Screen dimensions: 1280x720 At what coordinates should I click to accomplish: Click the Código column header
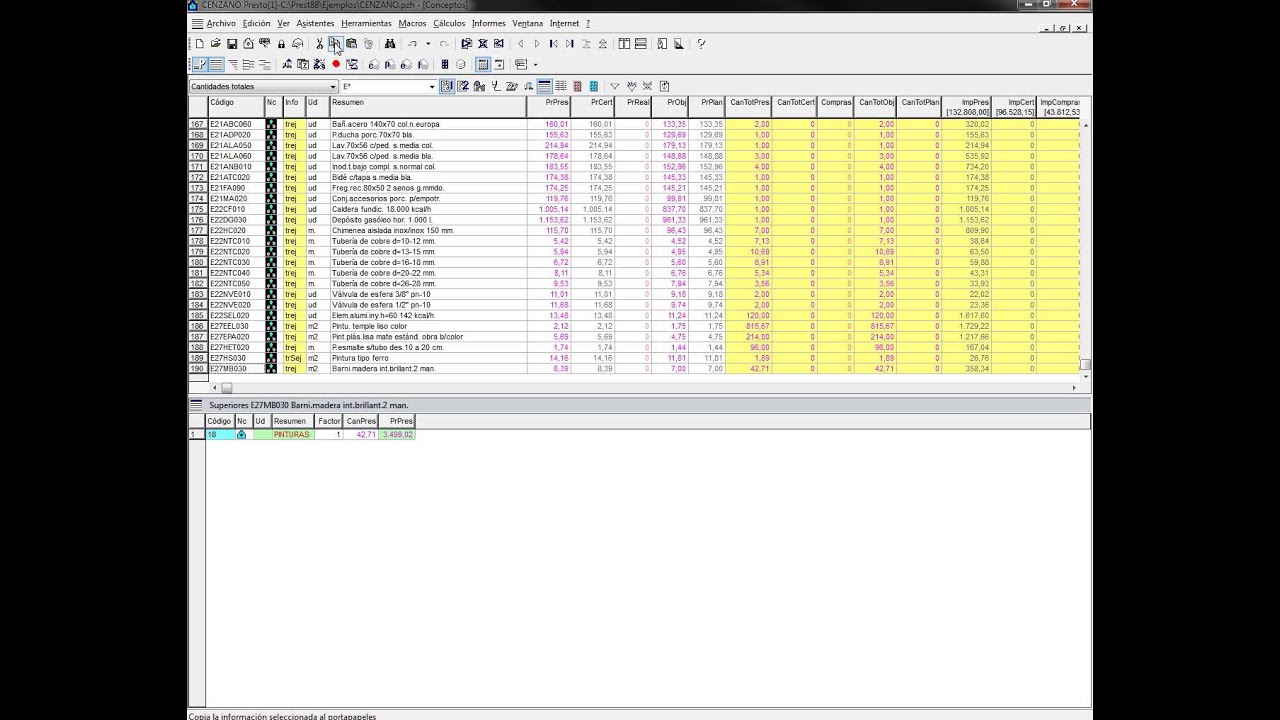coord(235,107)
